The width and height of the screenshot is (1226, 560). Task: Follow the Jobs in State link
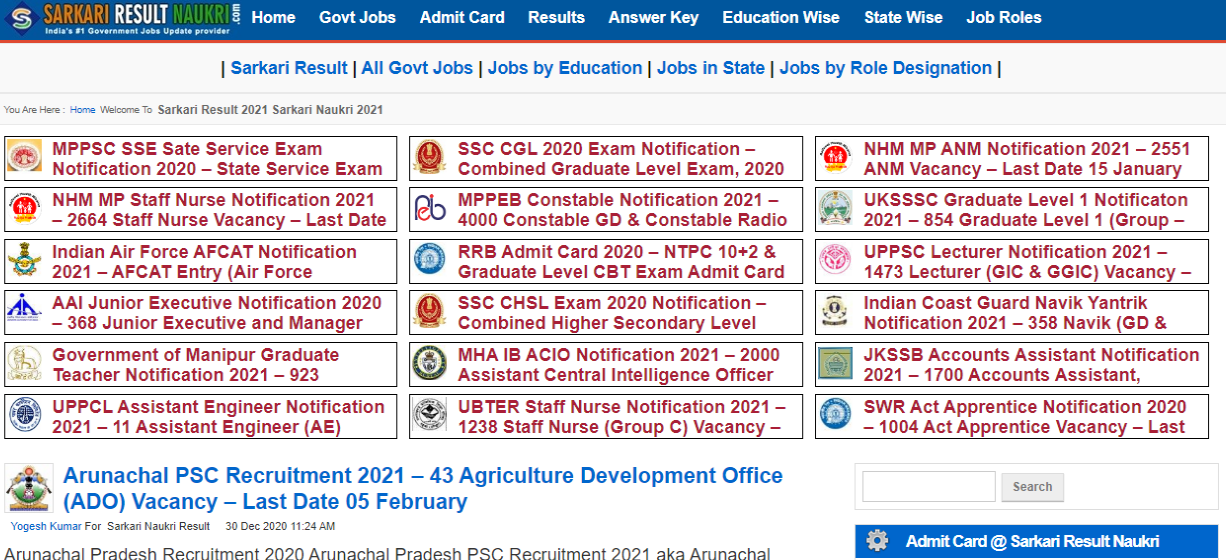click(x=711, y=68)
